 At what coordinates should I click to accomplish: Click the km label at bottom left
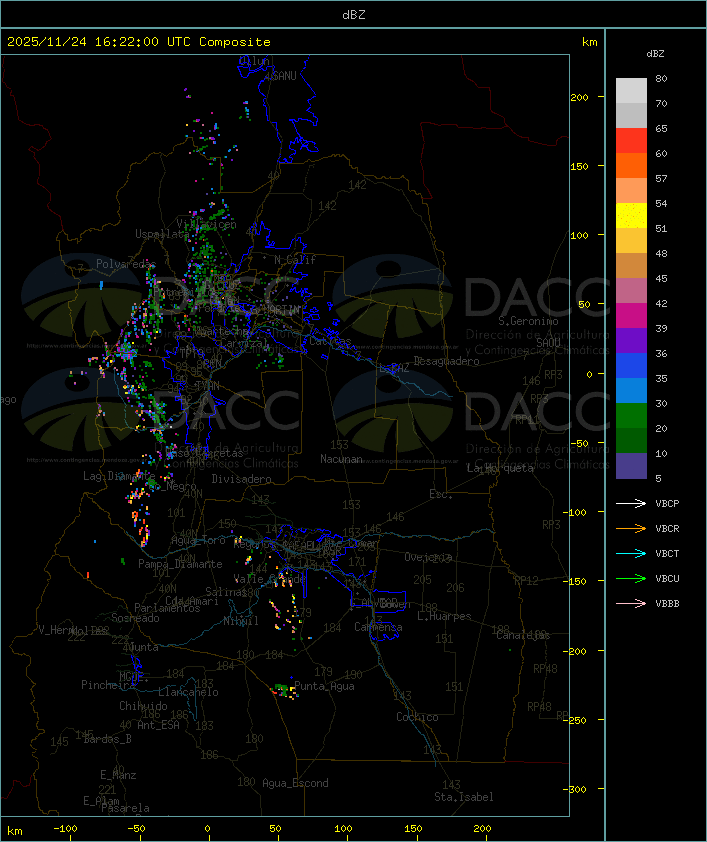coord(15,831)
